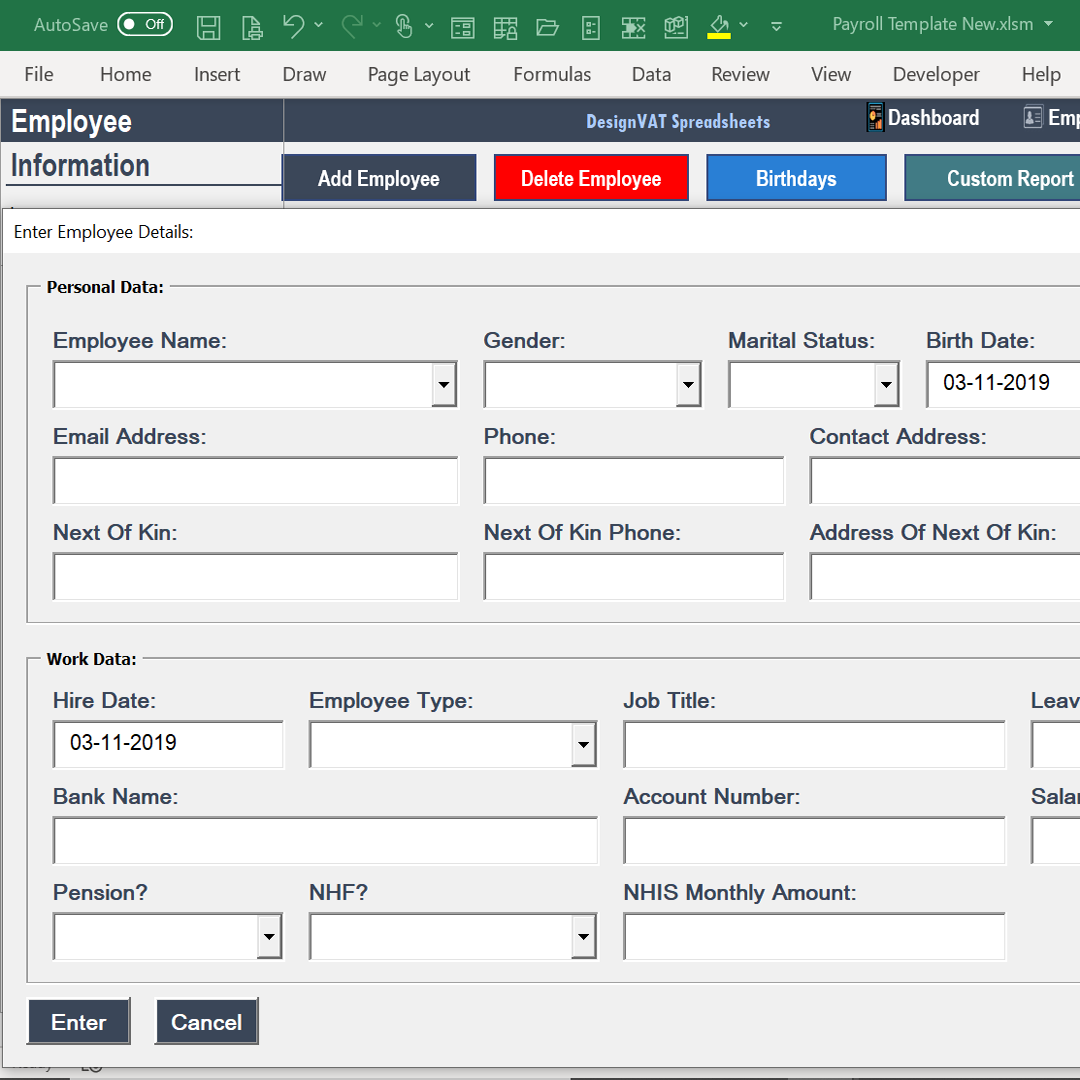This screenshot has height=1080, width=1080.
Task: Open the Formulas ribbon tab
Action: click(x=552, y=74)
